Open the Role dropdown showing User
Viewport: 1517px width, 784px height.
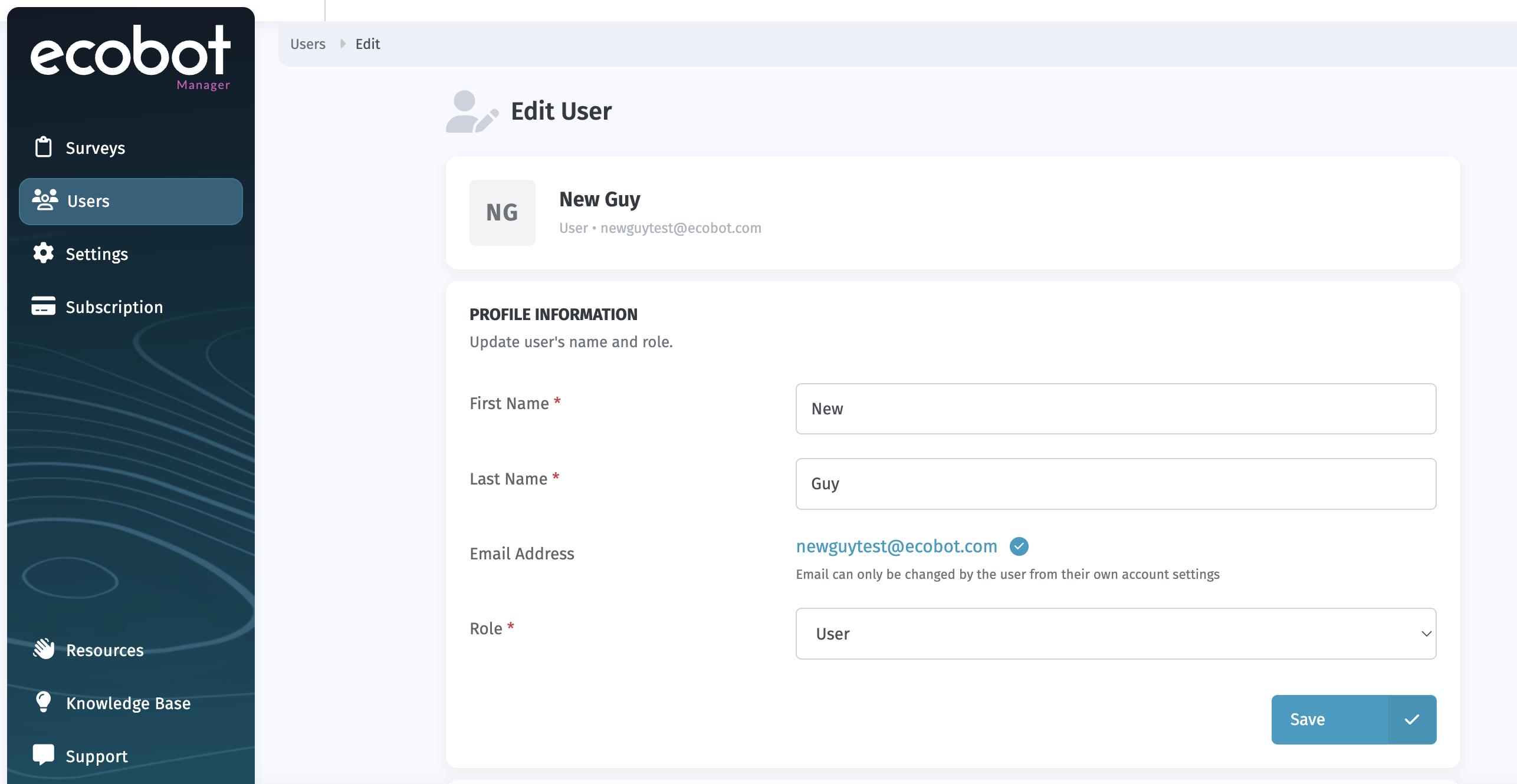(1115, 634)
